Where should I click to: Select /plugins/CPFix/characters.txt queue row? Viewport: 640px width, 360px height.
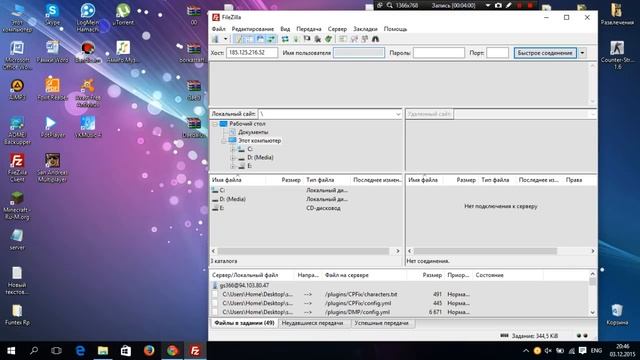400,294
